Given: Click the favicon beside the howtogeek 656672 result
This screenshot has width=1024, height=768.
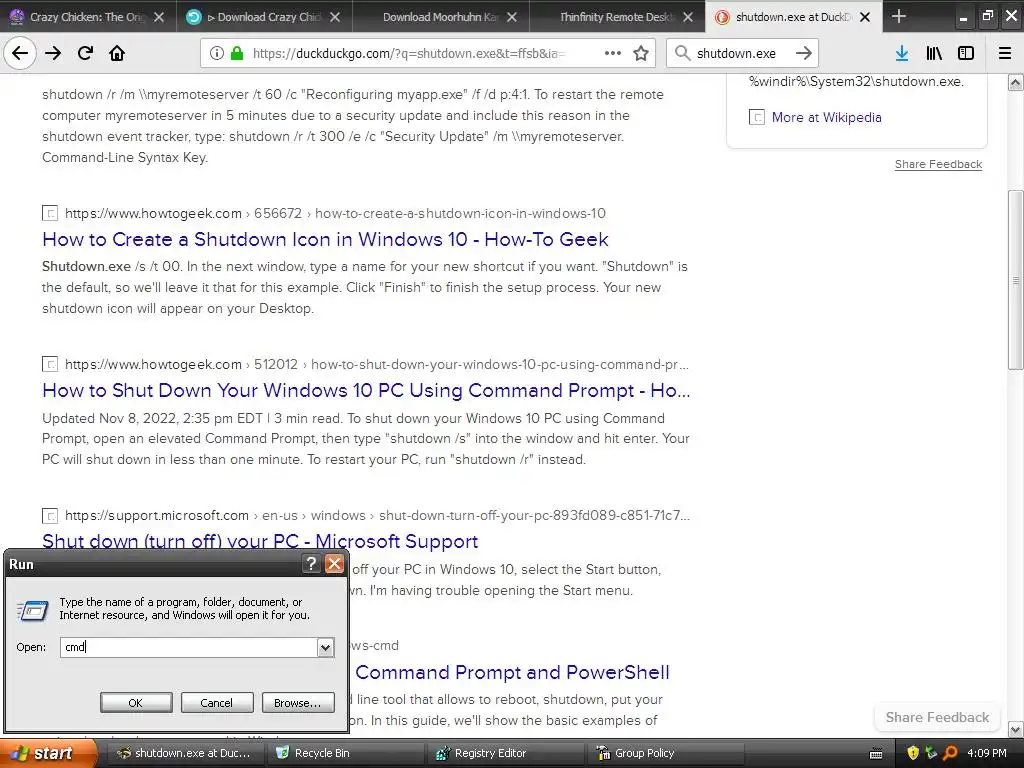Looking at the screenshot, I should click(50, 213).
